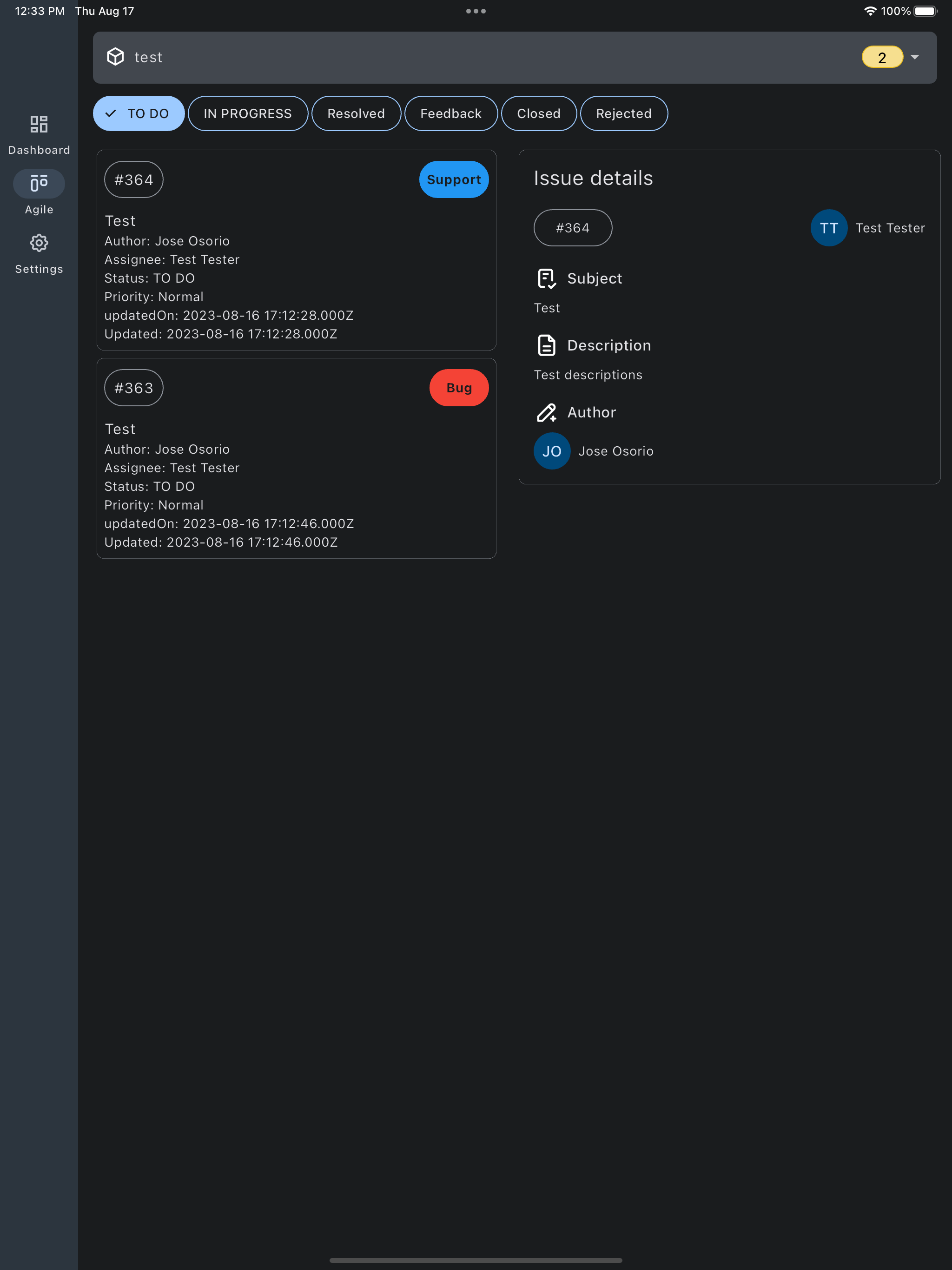Click 'updatedOn: 2023-08-16 17:12:46.000Z' line
The width and height of the screenshot is (952, 1270).
coord(229,523)
